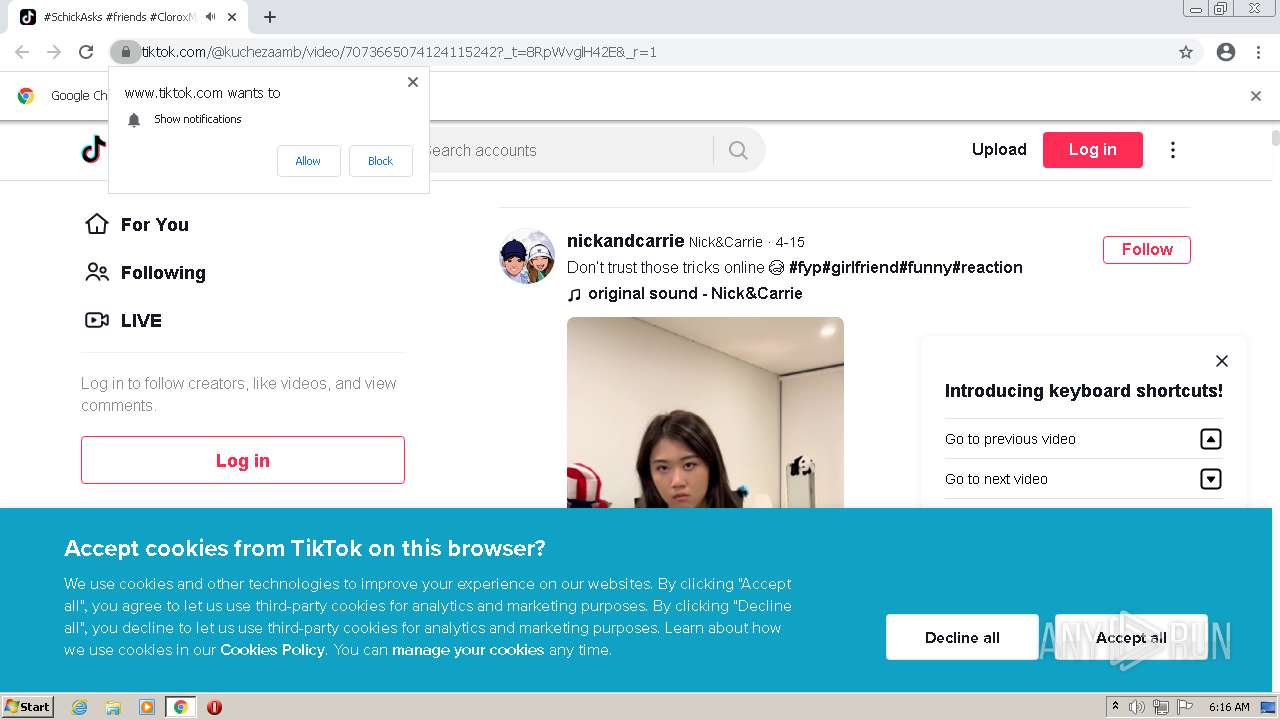
Task: Click the notification bell icon
Action: click(x=134, y=120)
